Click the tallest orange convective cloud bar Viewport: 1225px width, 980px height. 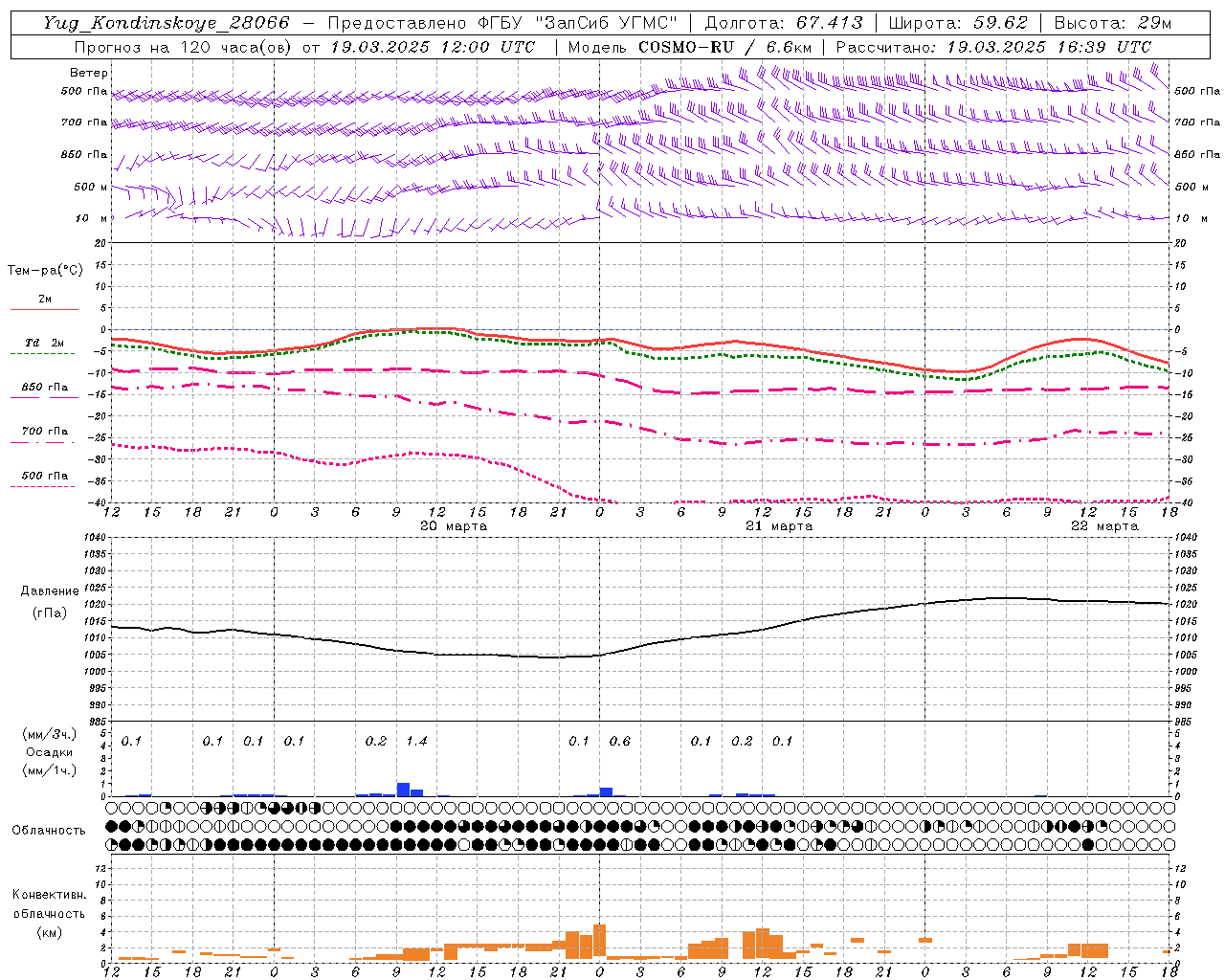(600, 942)
